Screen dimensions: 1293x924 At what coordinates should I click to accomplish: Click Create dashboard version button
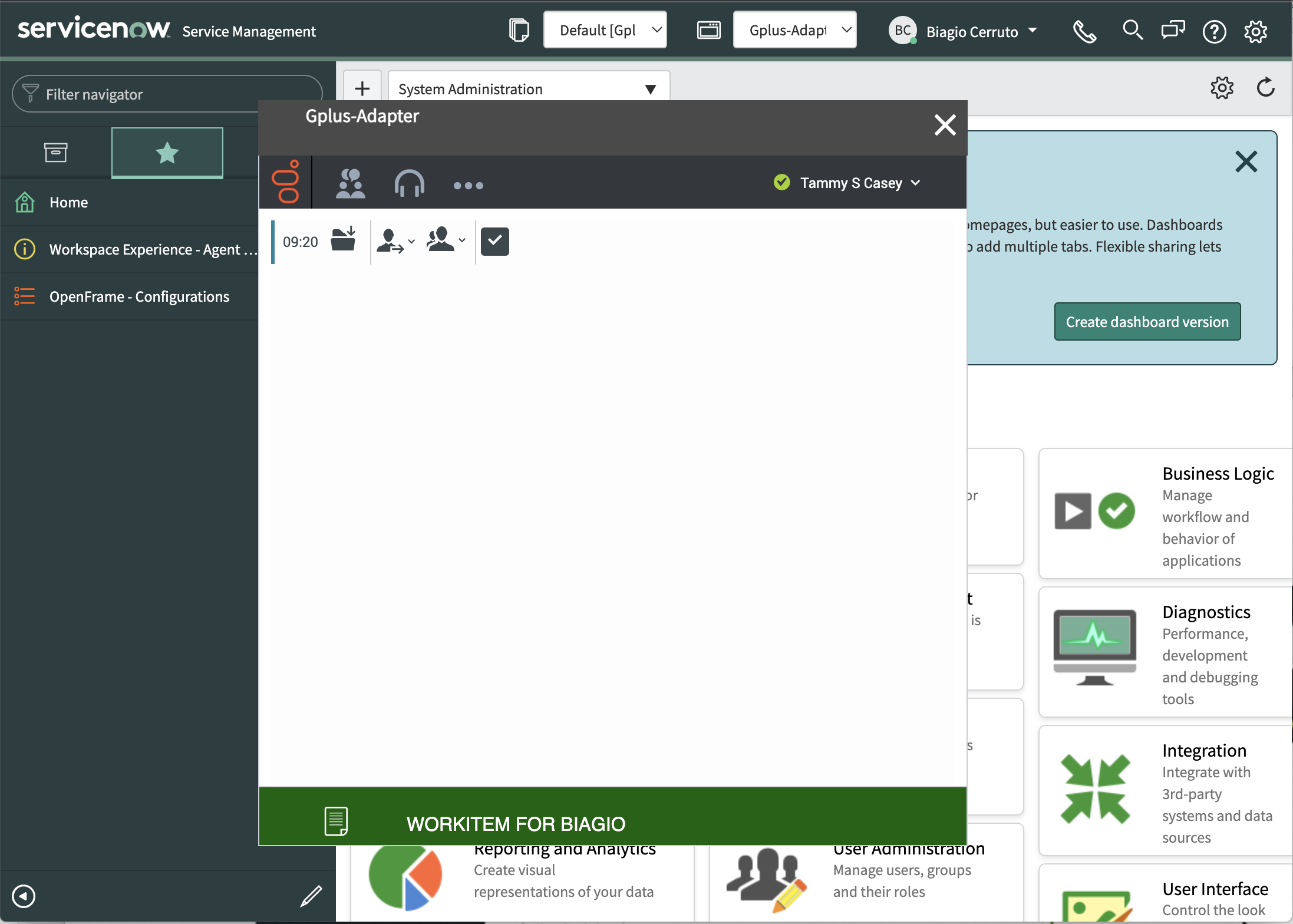[1147, 322]
